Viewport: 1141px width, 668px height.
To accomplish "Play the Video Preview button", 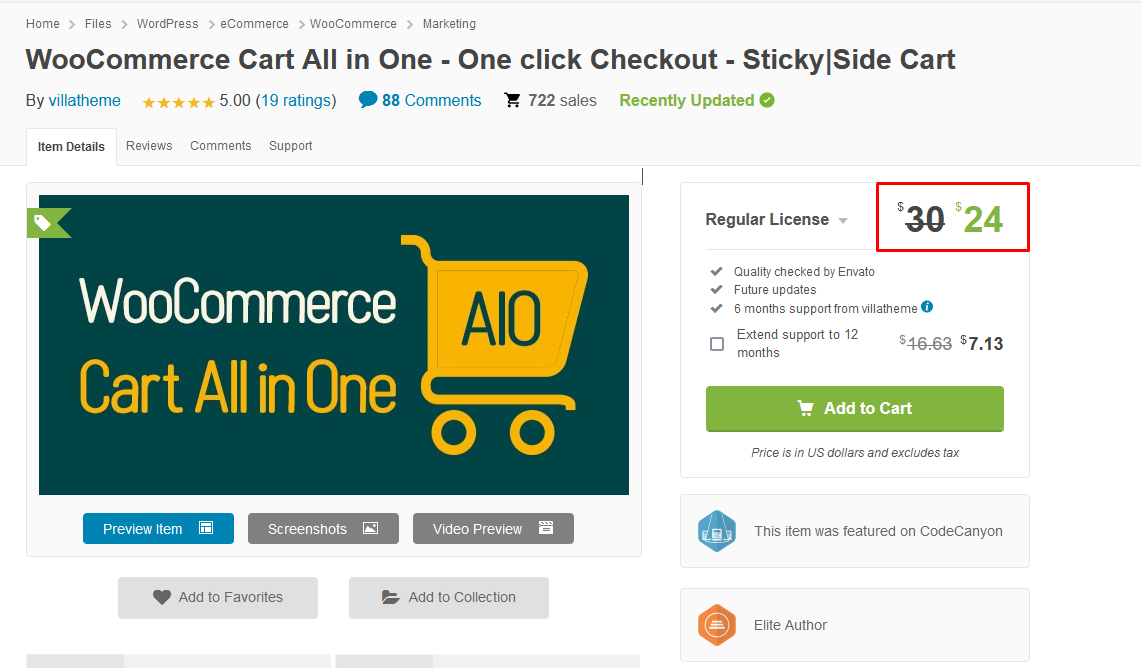I will click(493, 528).
